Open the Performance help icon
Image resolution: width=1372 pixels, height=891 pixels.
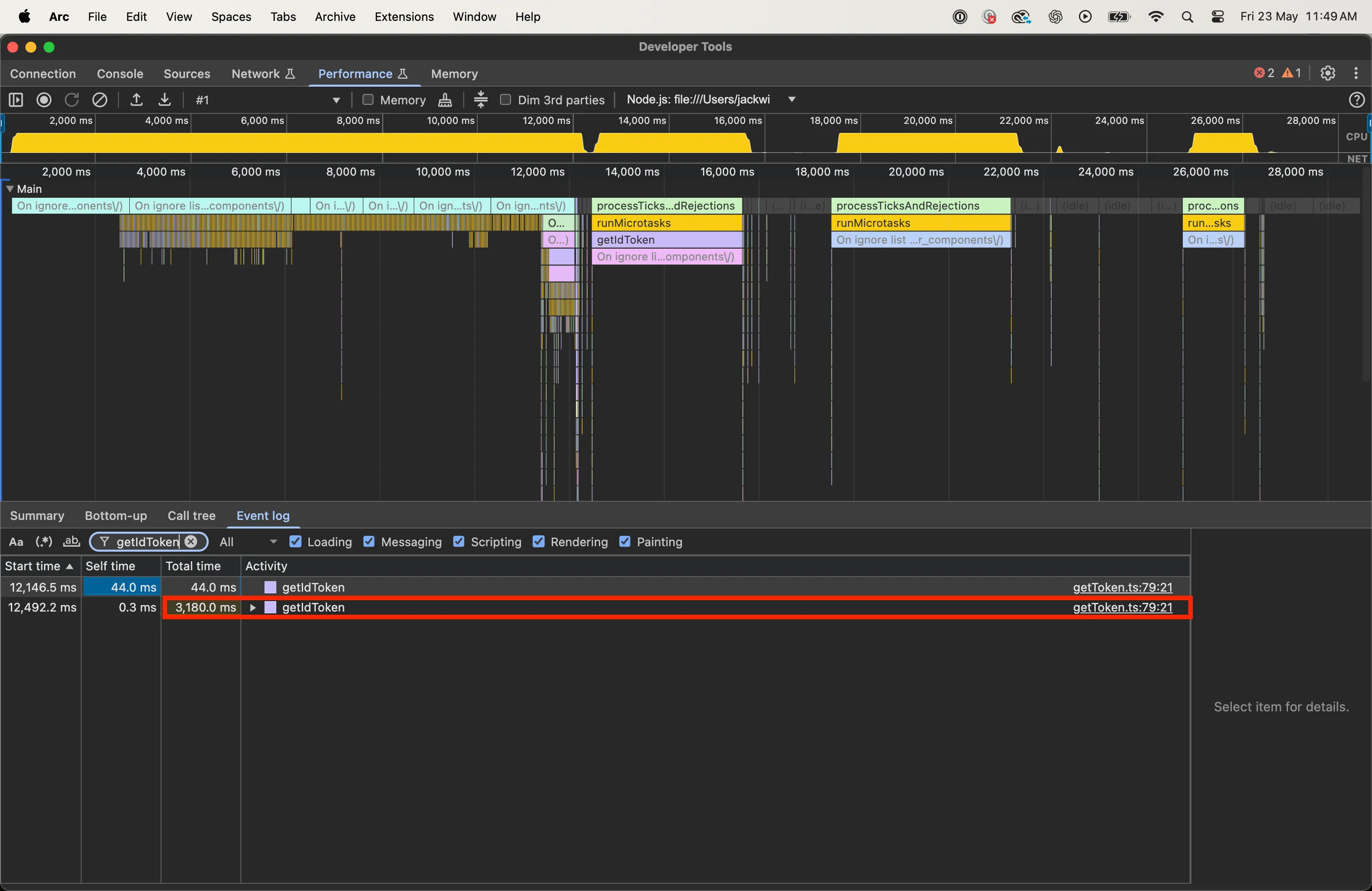[1357, 100]
